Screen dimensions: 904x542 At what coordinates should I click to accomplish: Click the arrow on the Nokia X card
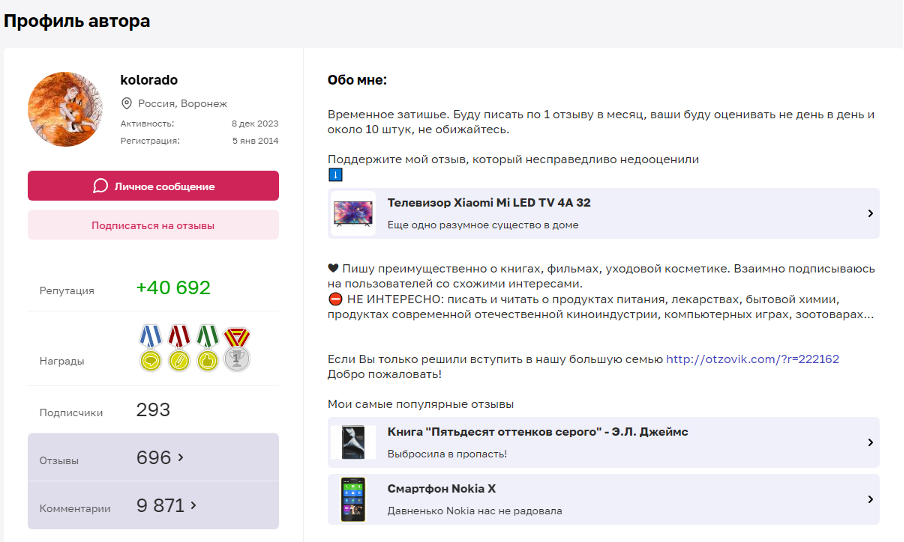[870, 499]
